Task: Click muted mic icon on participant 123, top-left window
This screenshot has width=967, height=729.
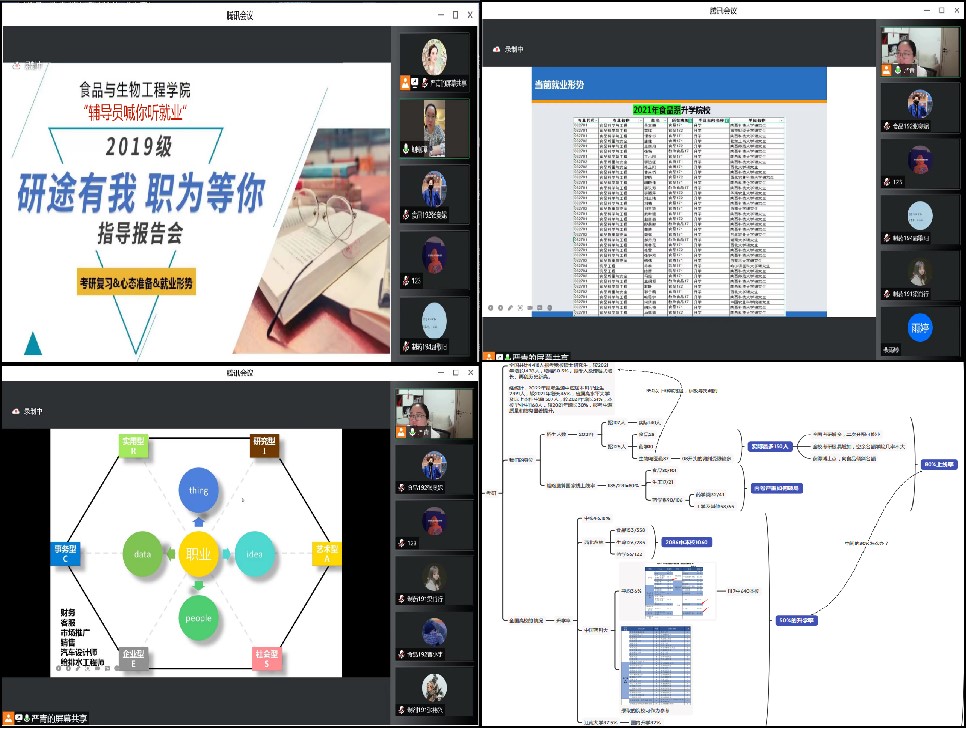Action: click(405, 281)
